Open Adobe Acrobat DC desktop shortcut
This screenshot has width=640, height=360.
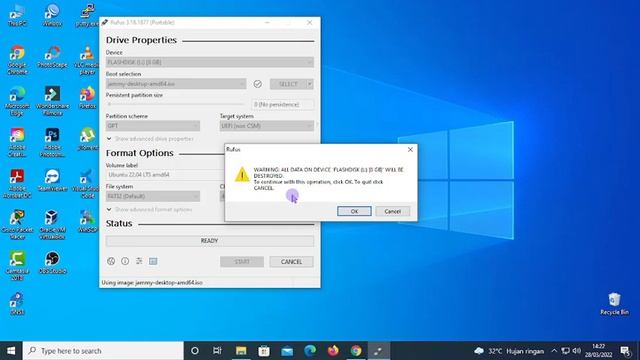pos(17,184)
